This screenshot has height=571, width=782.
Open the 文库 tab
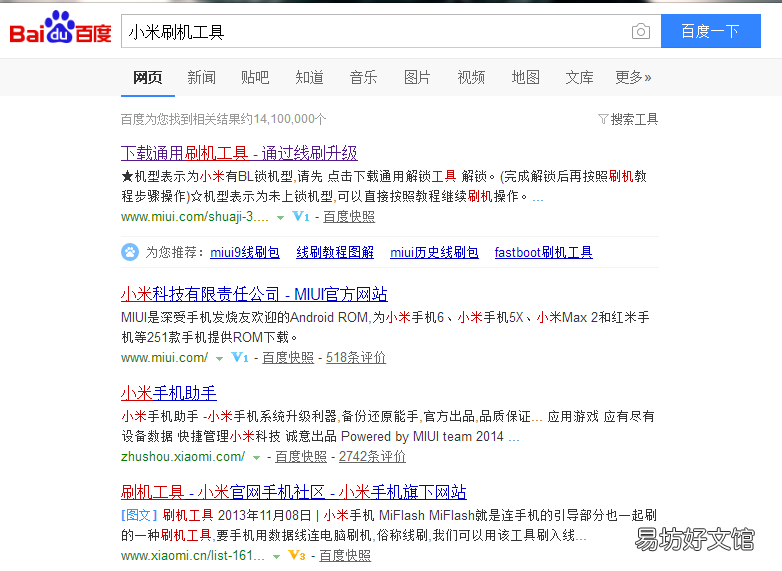pos(579,78)
